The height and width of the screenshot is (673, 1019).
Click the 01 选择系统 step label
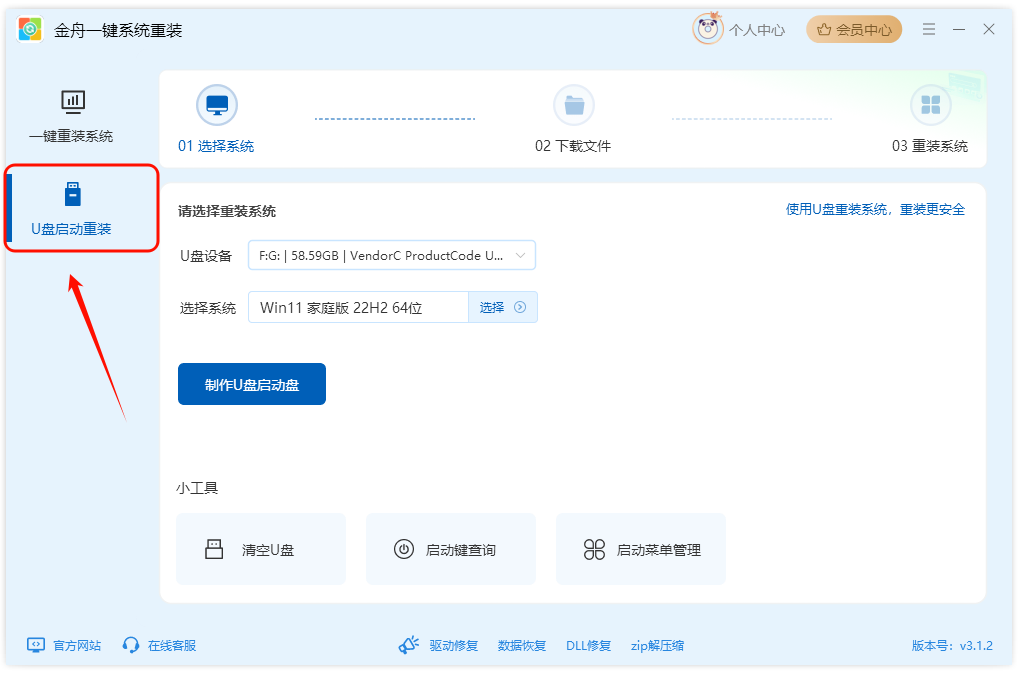tap(216, 146)
